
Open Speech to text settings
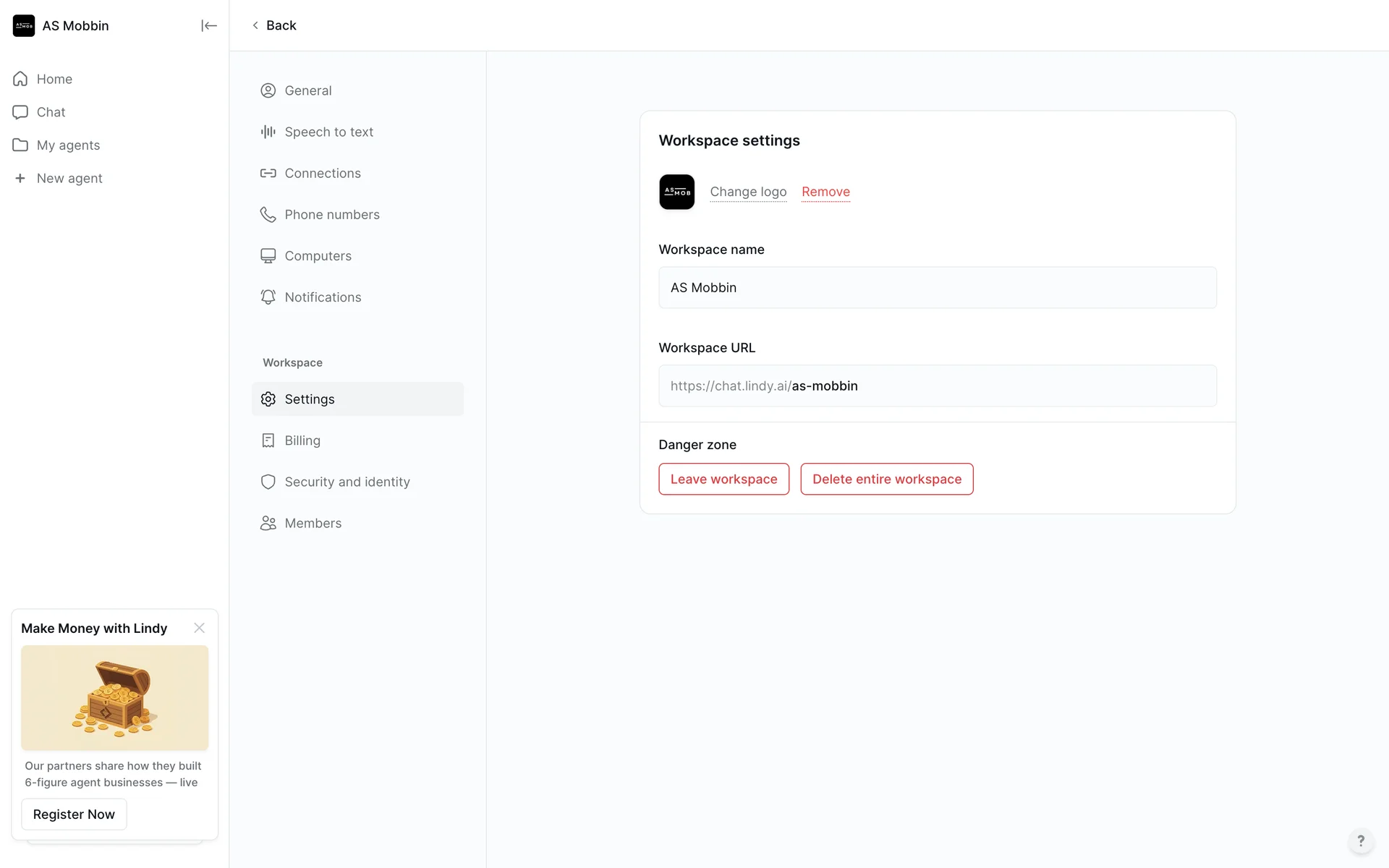pos(328,132)
